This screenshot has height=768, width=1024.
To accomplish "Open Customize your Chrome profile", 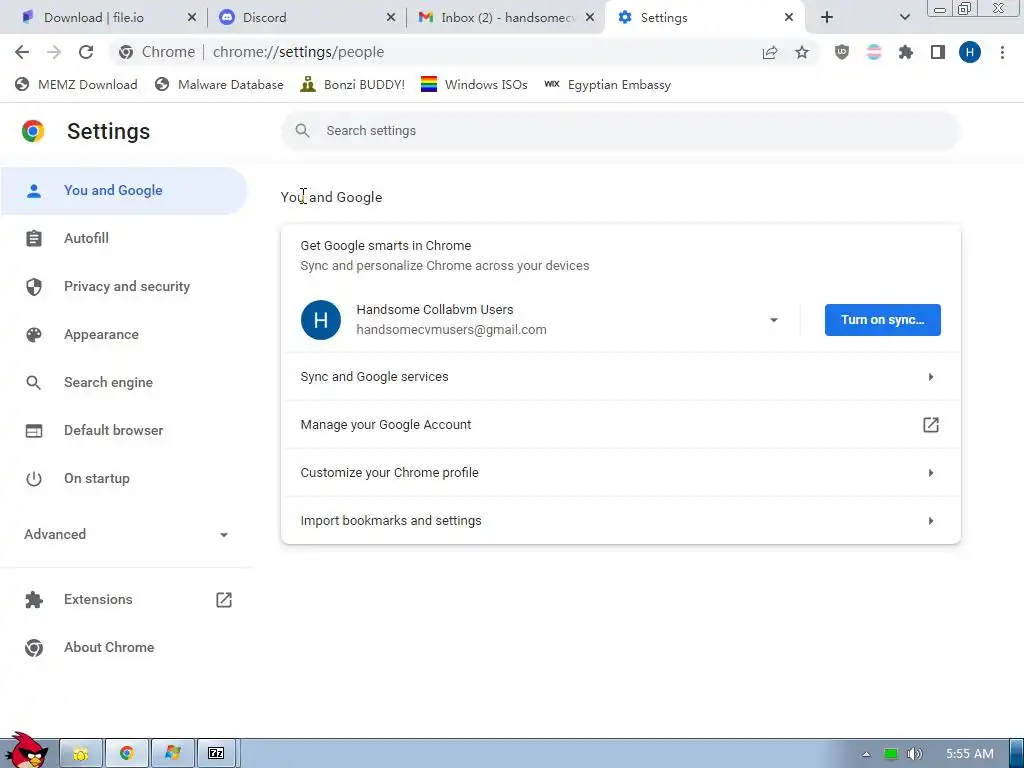I will (620, 473).
